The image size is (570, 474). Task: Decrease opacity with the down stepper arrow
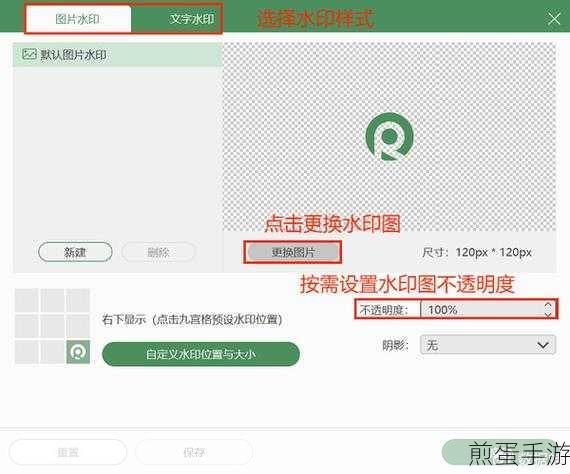548,314
